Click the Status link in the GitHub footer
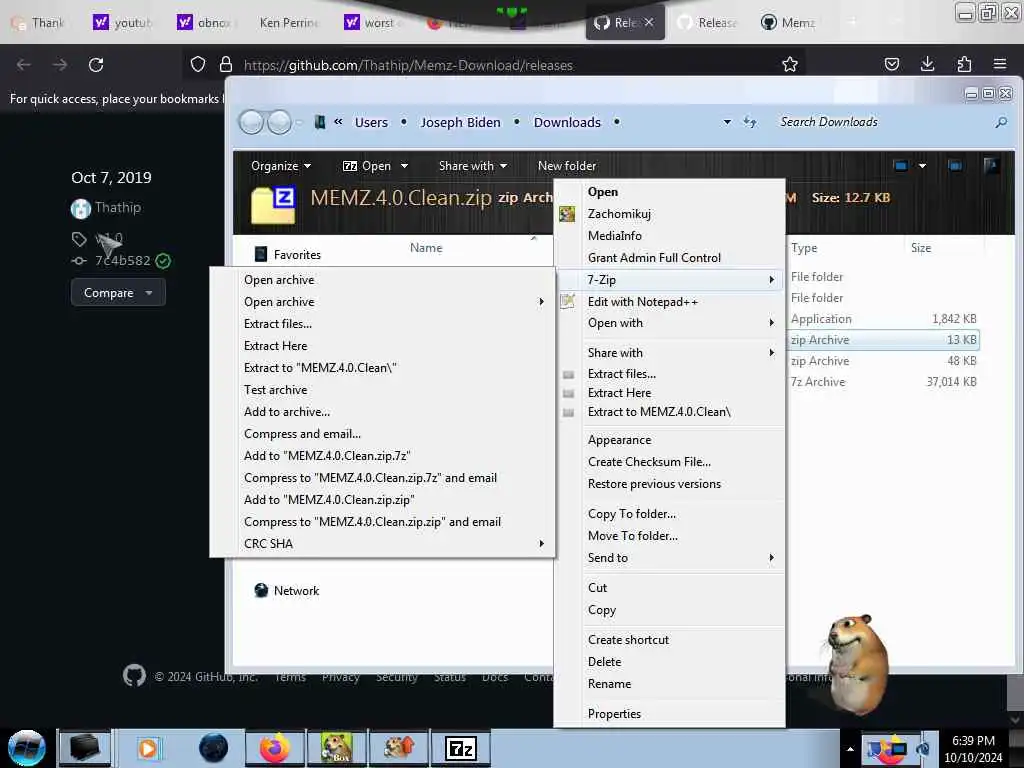 449,677
